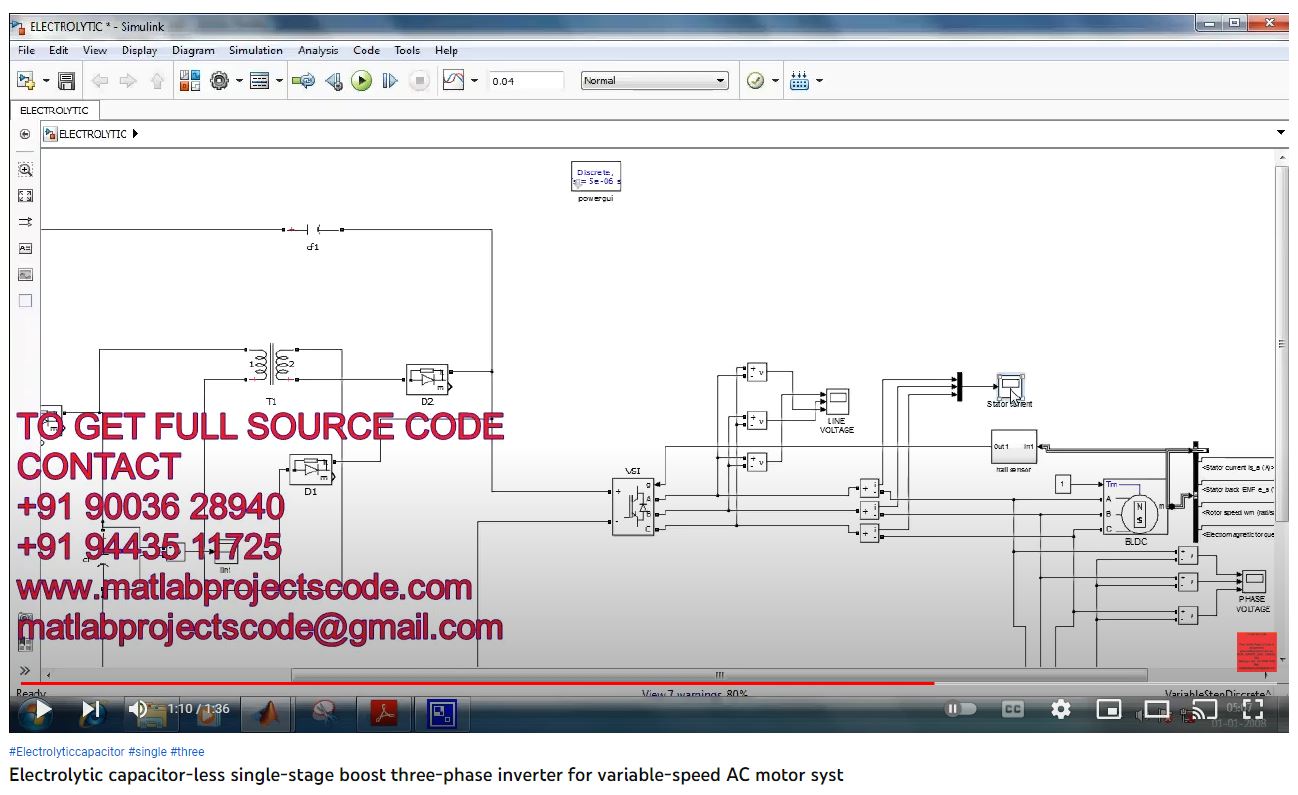1298x795 pixels.
Task: Navigate forward in the model history
Action: (x=128, y=81)
